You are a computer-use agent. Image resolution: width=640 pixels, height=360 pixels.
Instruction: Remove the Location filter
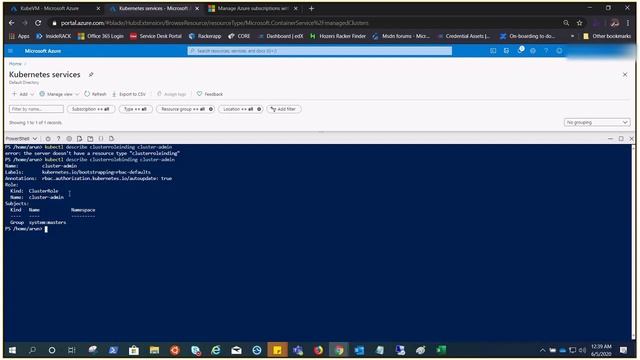pyautogui.click(x=259, y=109)
